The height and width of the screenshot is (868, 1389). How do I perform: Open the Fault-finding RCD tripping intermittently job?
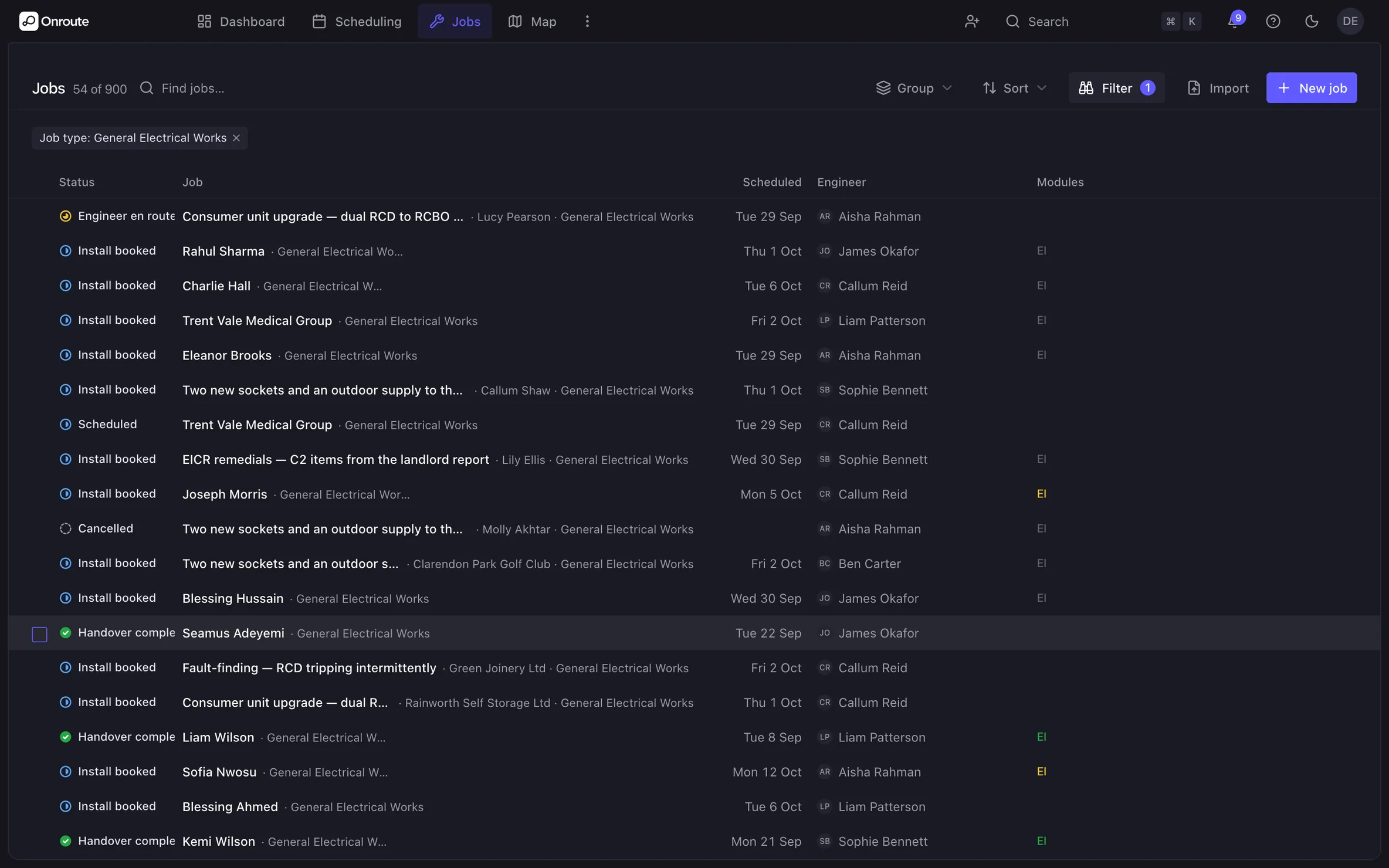pos(309,667)
